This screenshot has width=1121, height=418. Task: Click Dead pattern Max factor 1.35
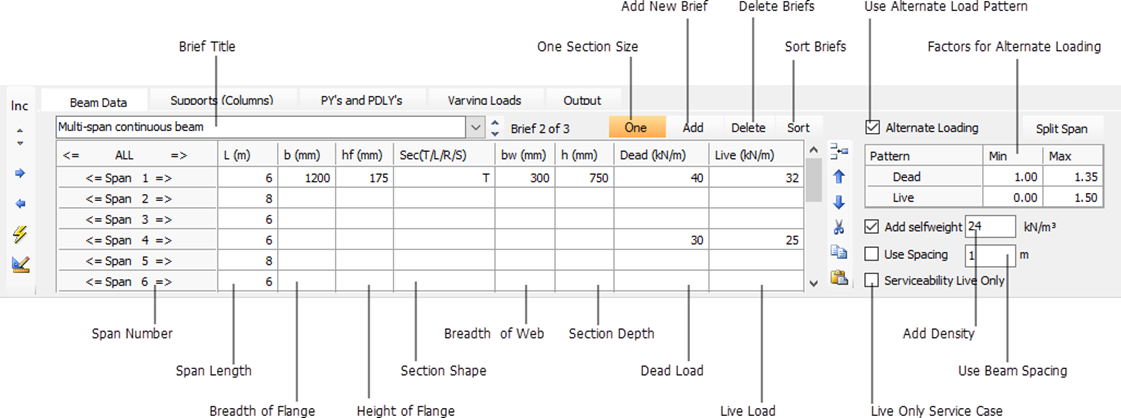1071,176
